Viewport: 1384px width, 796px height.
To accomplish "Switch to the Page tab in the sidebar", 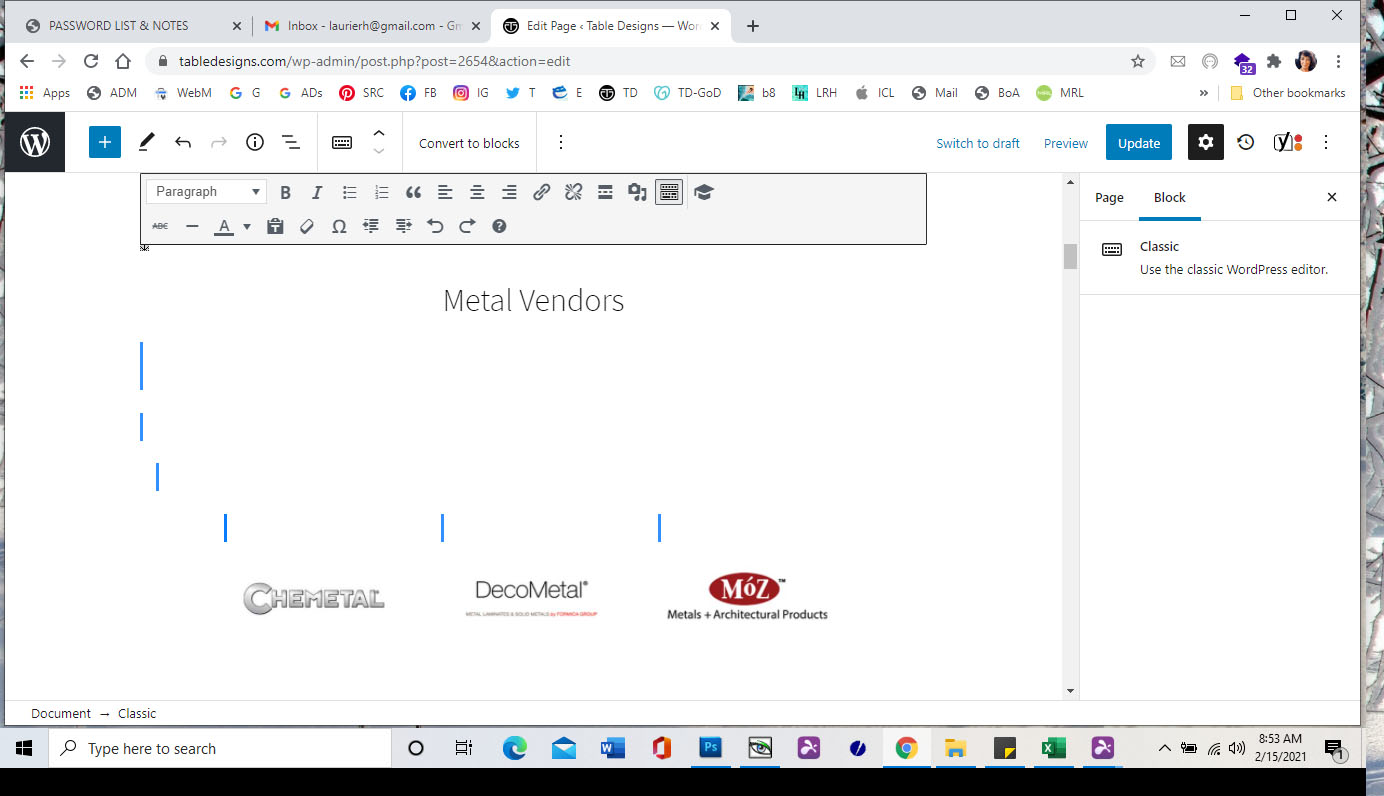I will coord(1109,197).
